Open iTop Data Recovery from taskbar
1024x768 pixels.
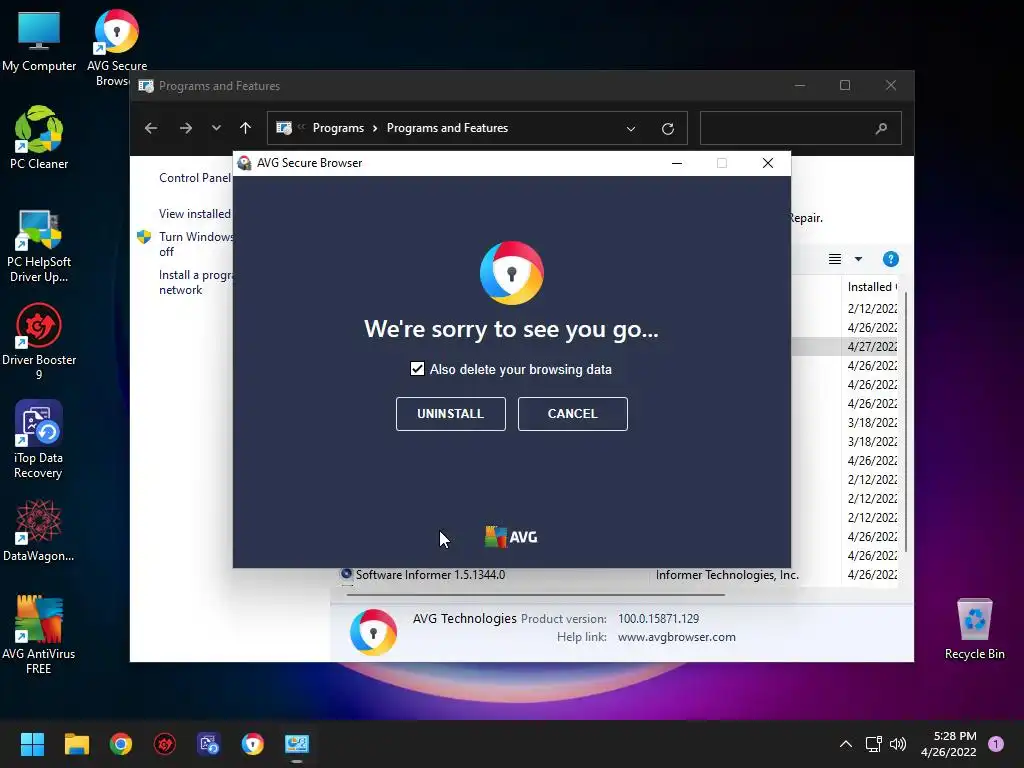click(x=209, y=744)
